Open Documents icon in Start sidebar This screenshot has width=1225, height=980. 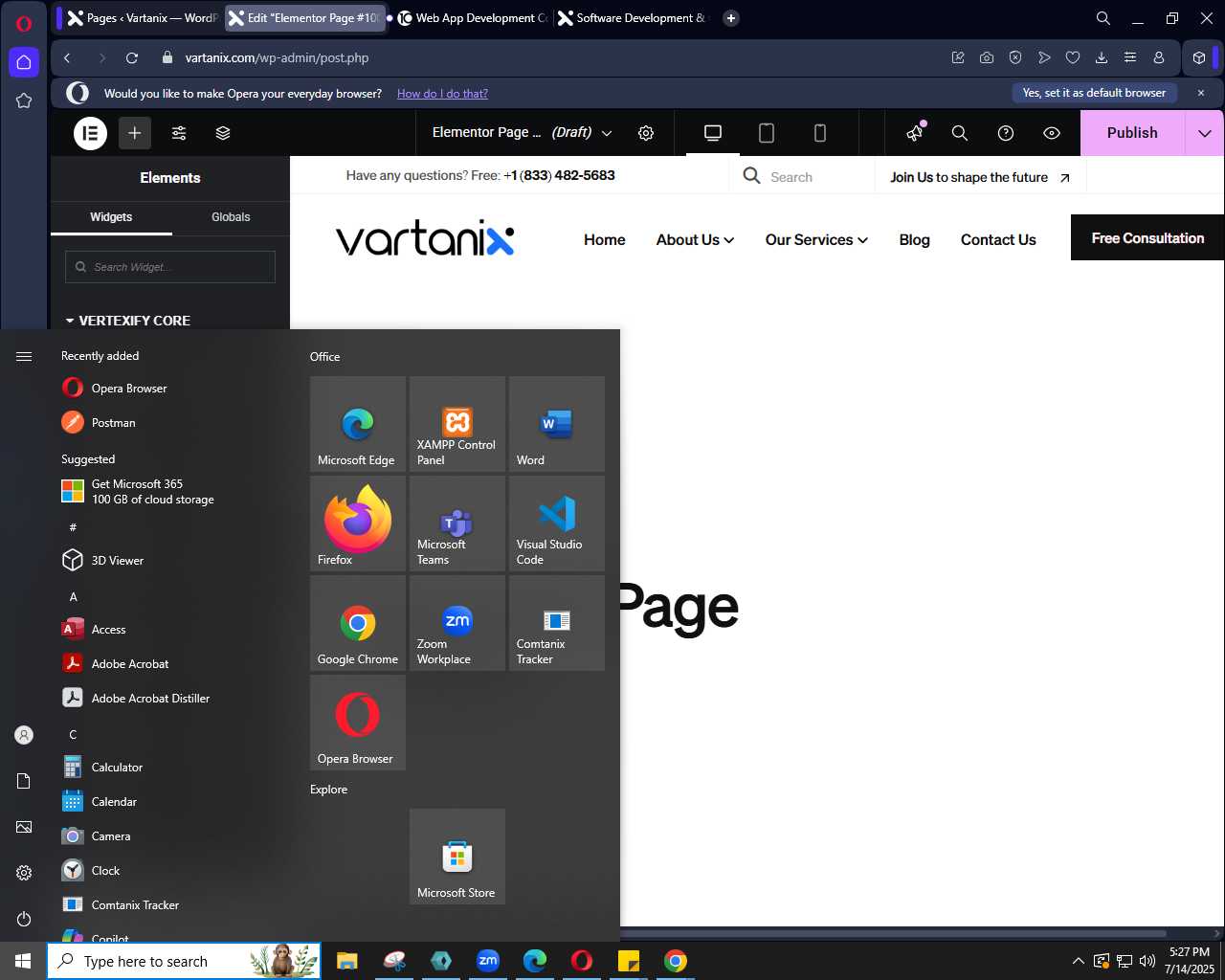[24, 781]
